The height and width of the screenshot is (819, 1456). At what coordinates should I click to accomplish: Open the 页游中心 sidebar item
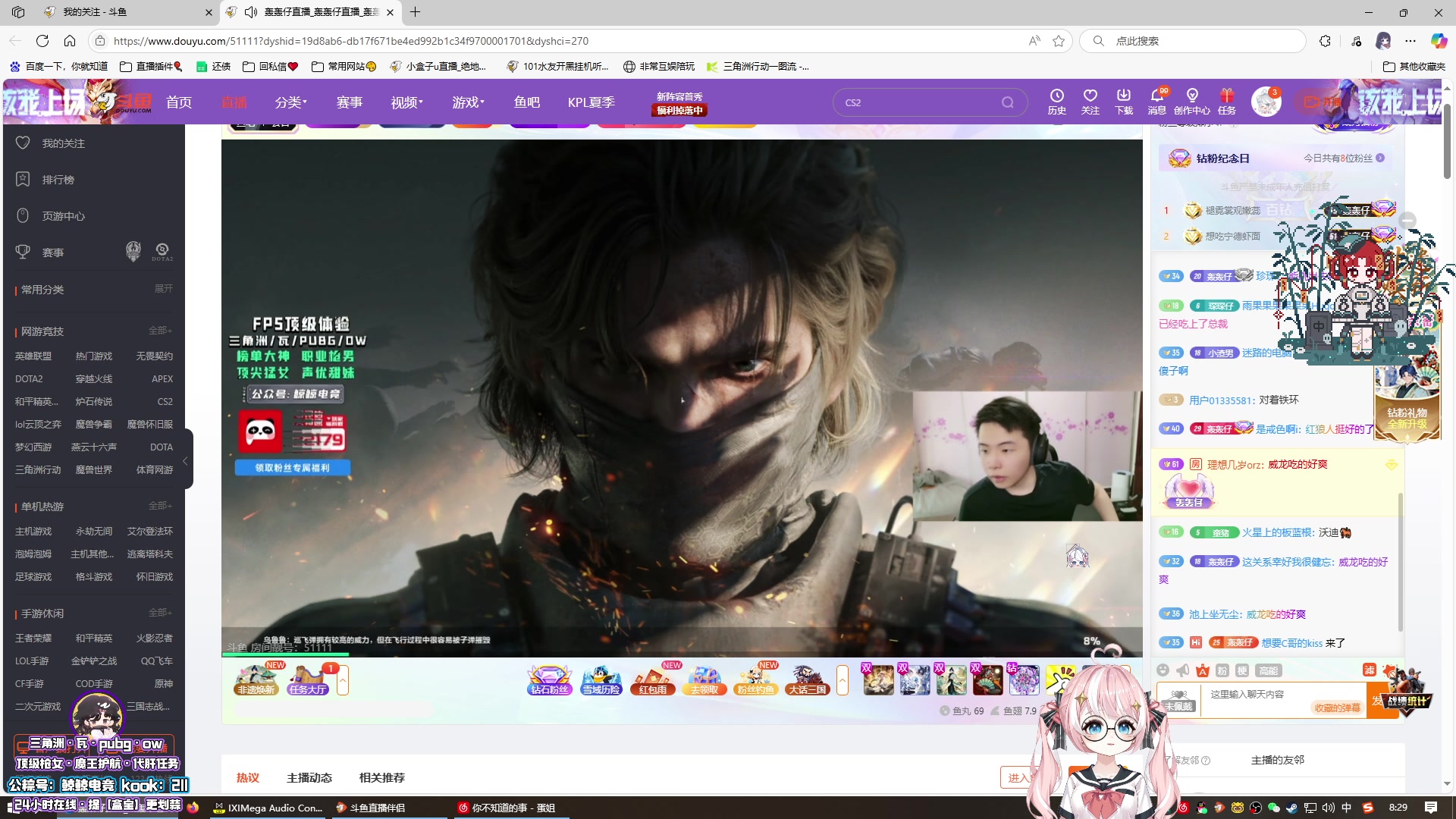click(x=63, y=216)
